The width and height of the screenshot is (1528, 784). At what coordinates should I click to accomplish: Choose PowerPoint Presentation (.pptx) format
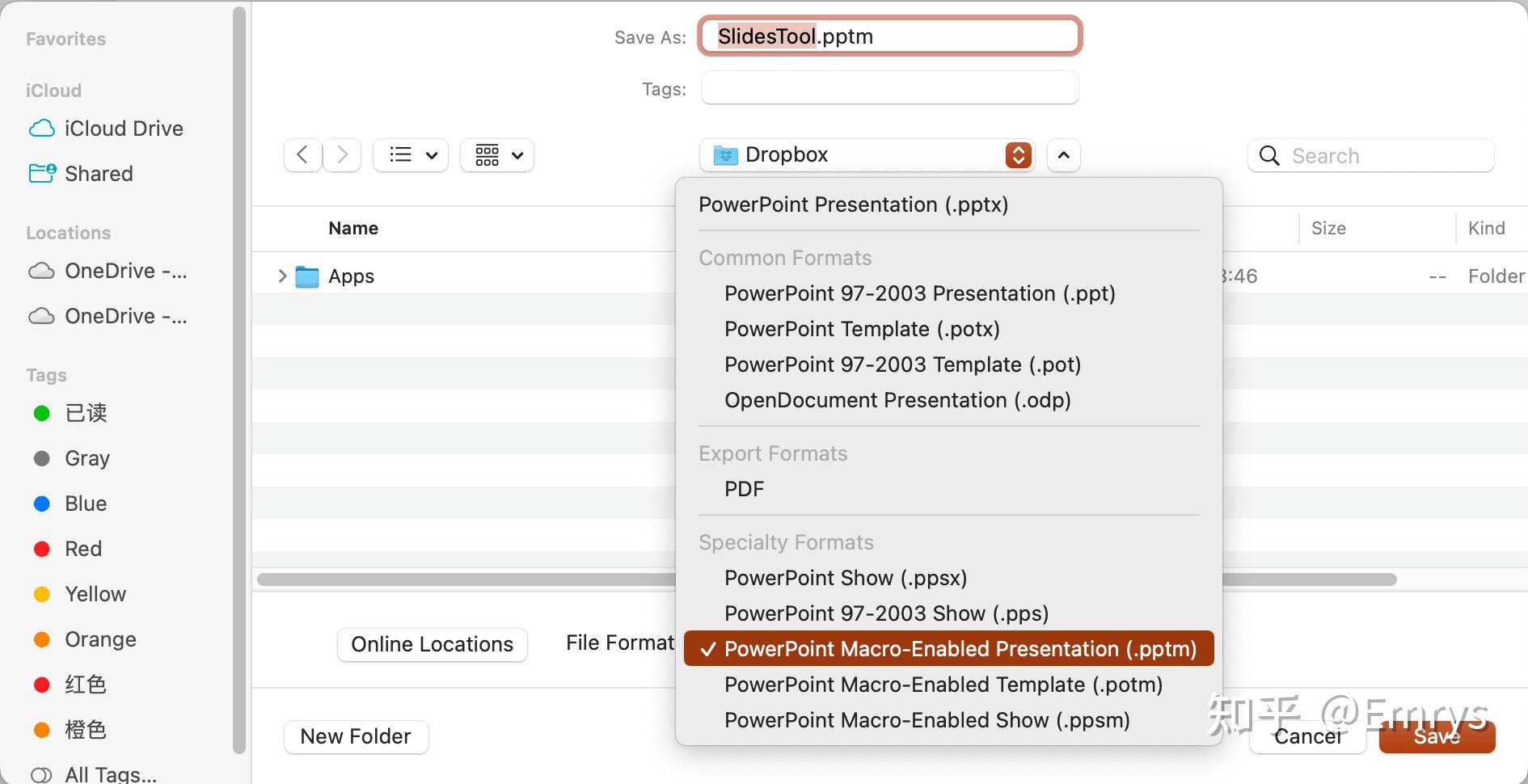pos(853,204)
